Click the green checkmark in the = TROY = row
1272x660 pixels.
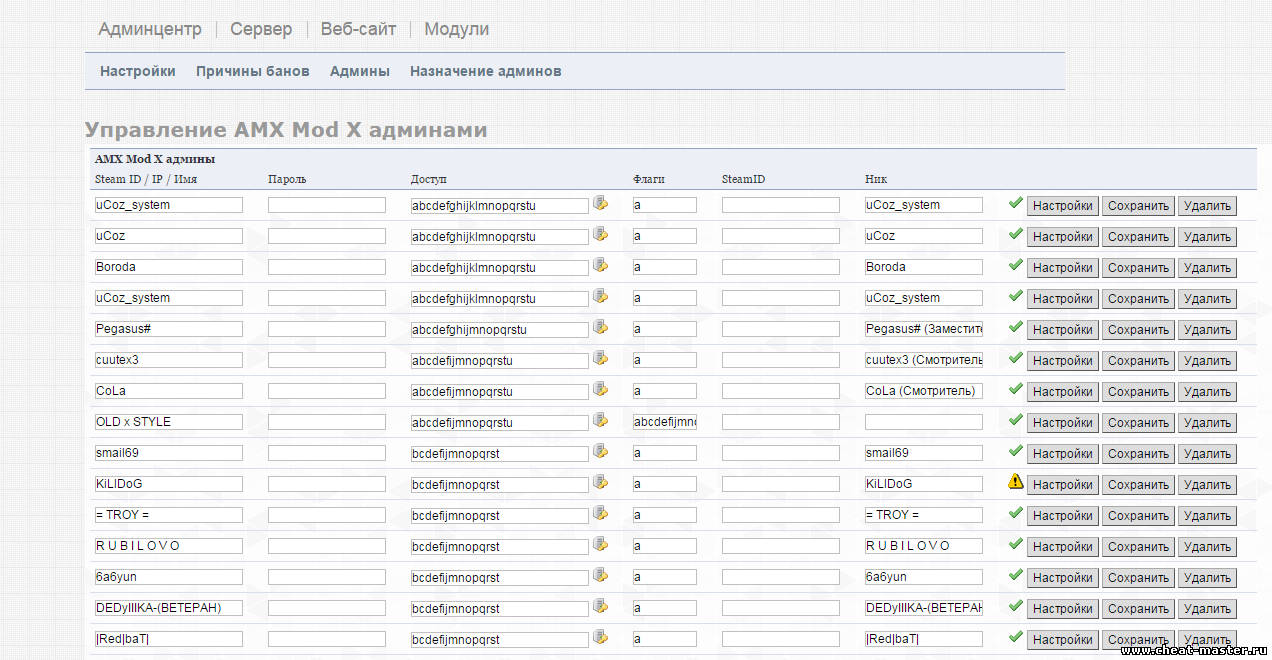[x=1016, y=513]
